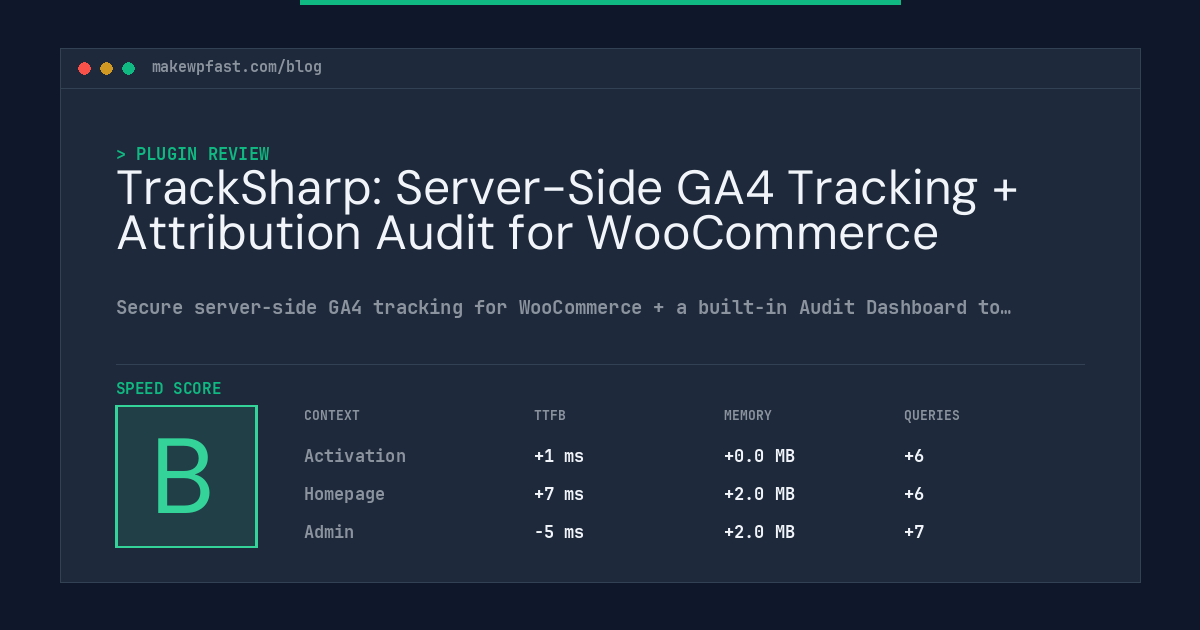The height and width of the screenshot is (630, 1200).
Task: Click the '> PLUGIN REVIEW' label
Action: pyautogui.click(x=193, y=154)
